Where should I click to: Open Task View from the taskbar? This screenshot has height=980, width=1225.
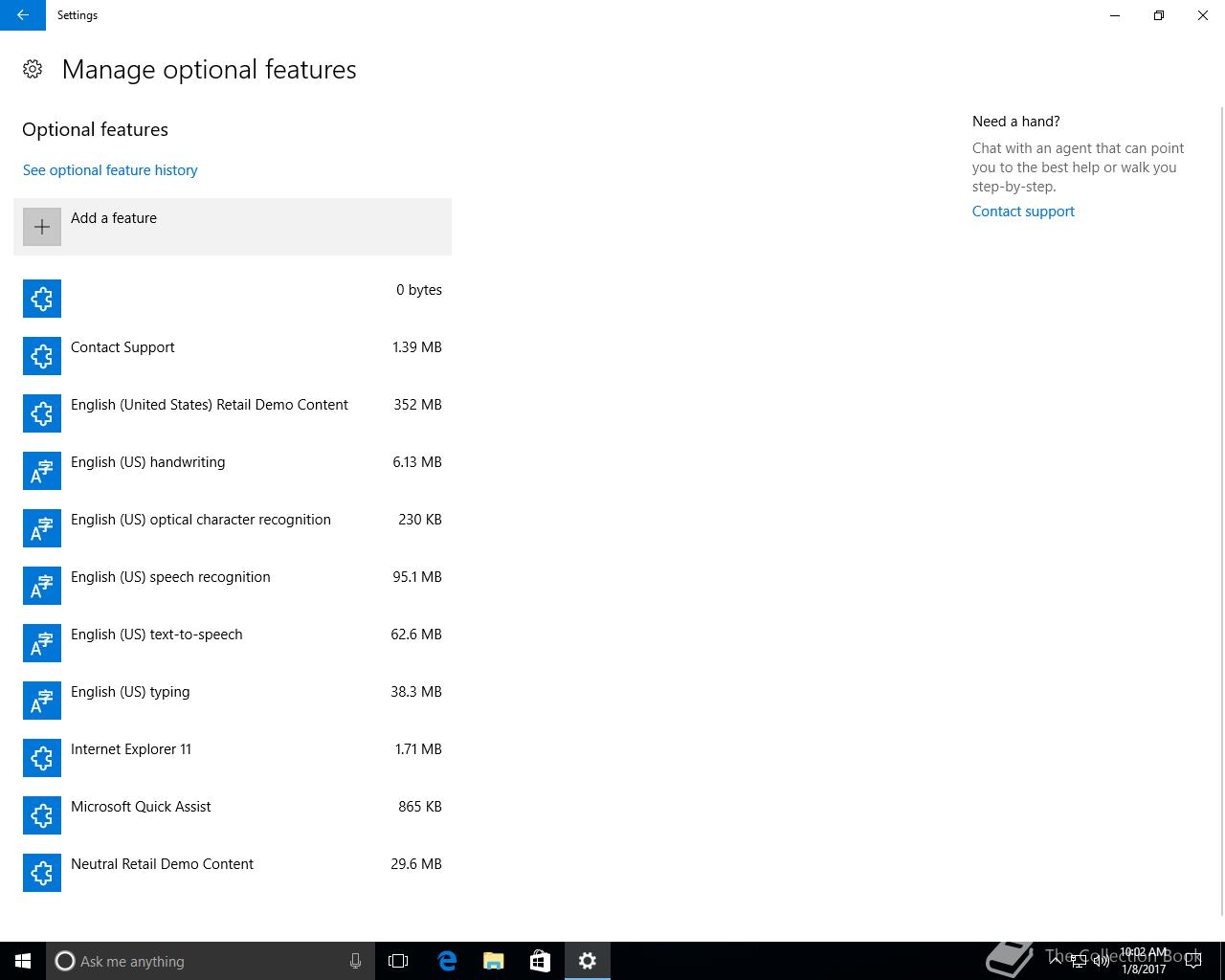398,961
